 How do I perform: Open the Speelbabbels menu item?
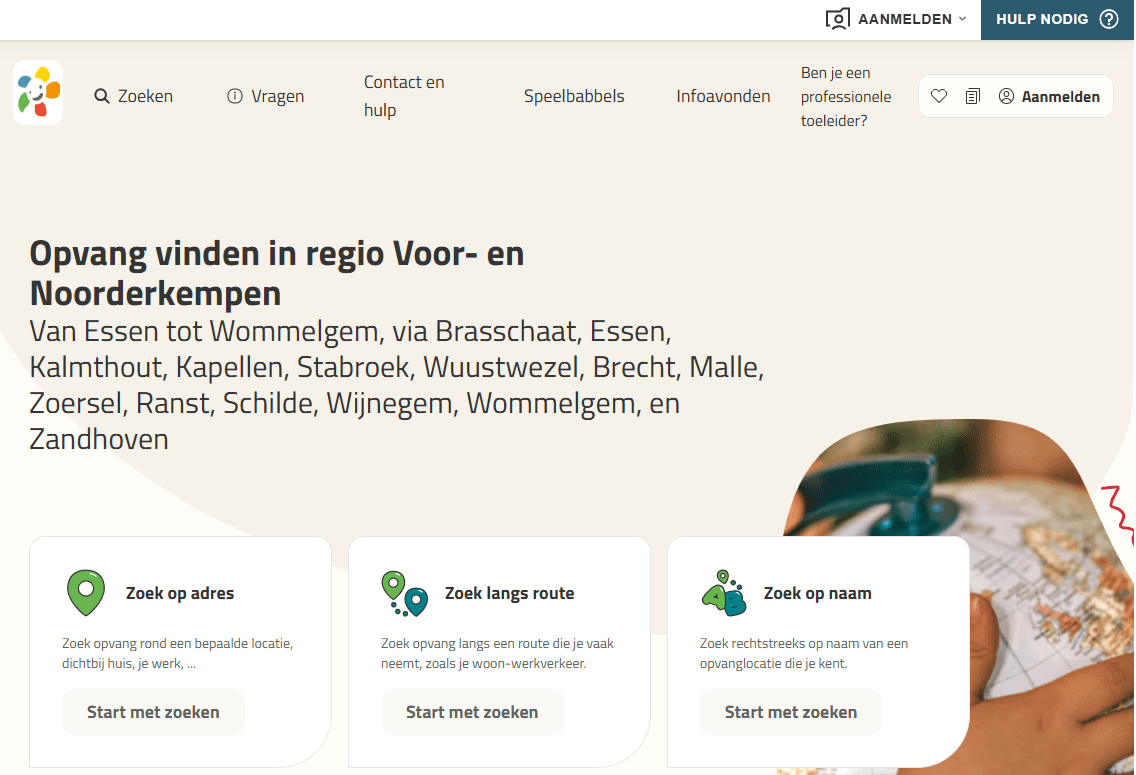(x=574, y=96)
